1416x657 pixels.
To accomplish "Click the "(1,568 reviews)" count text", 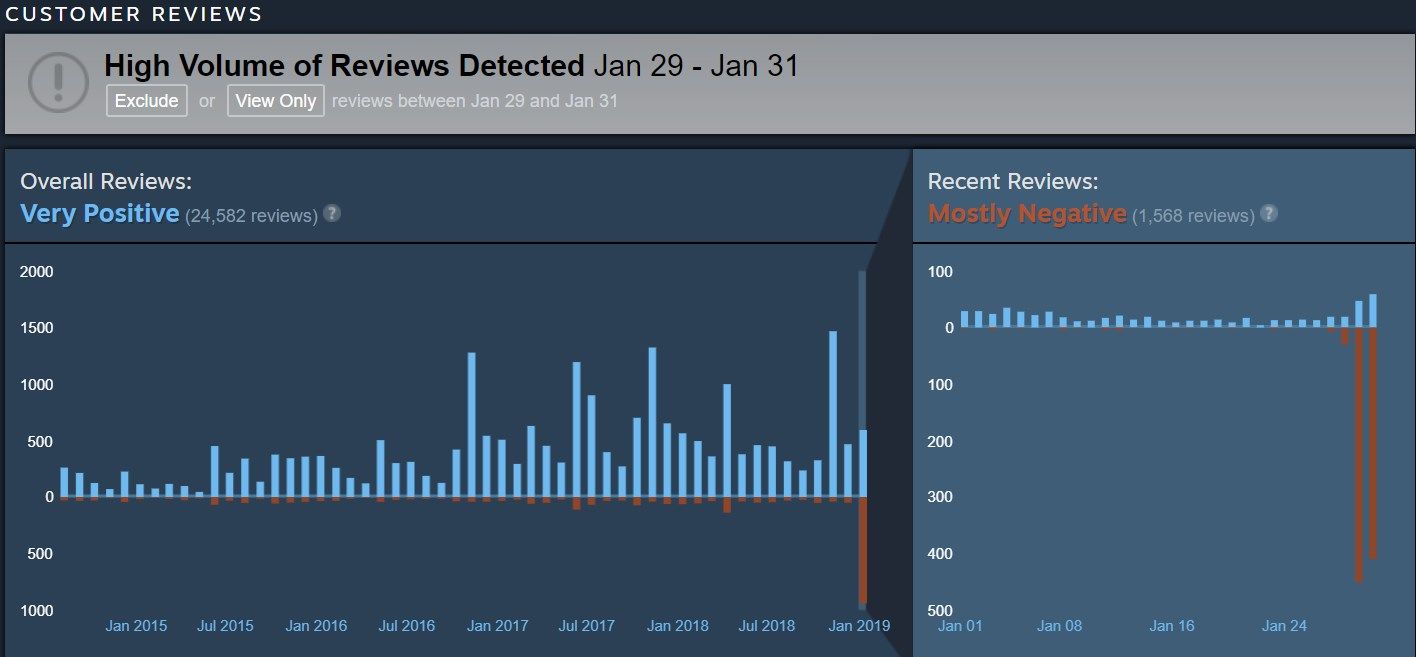I will coord(1193,215).
